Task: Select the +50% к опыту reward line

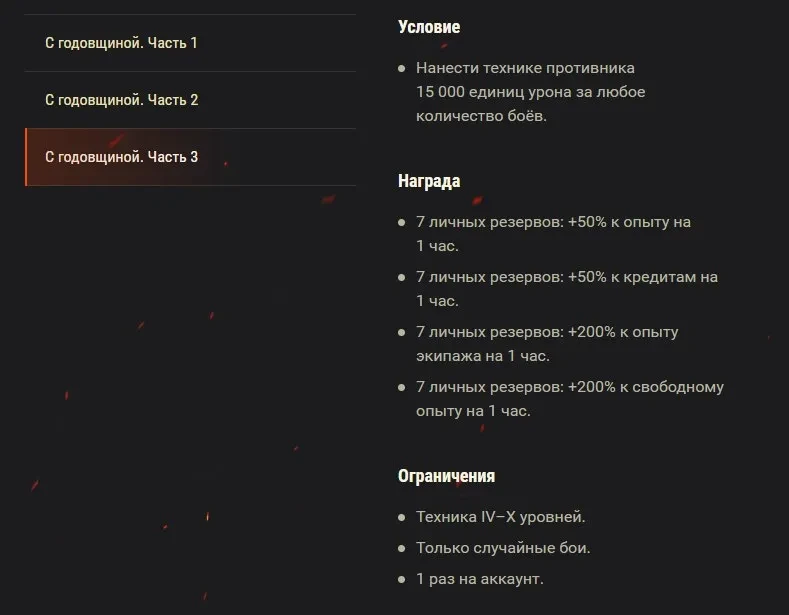Action: click(x=553, y=234)
